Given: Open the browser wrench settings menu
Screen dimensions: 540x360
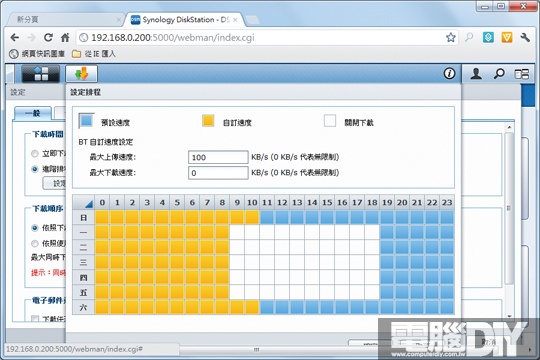Looking at the screenshot, I should 525,37.
